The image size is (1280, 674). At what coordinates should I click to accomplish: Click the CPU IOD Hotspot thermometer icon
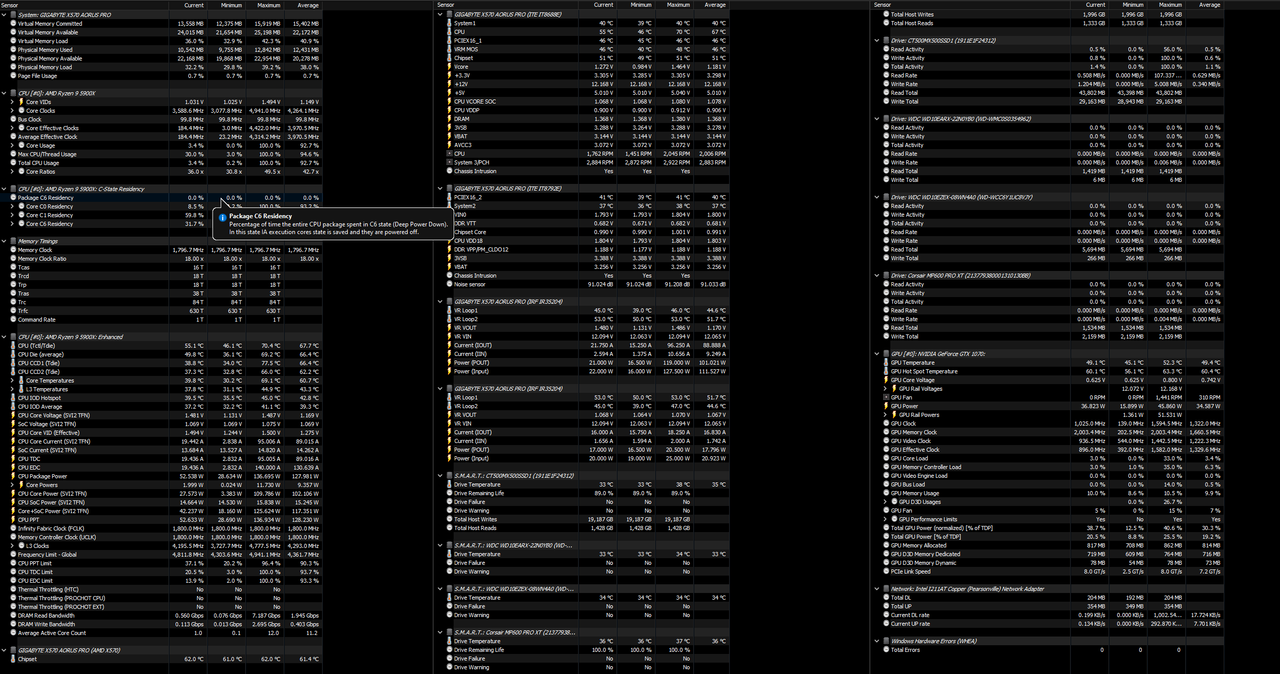[13, 398]
